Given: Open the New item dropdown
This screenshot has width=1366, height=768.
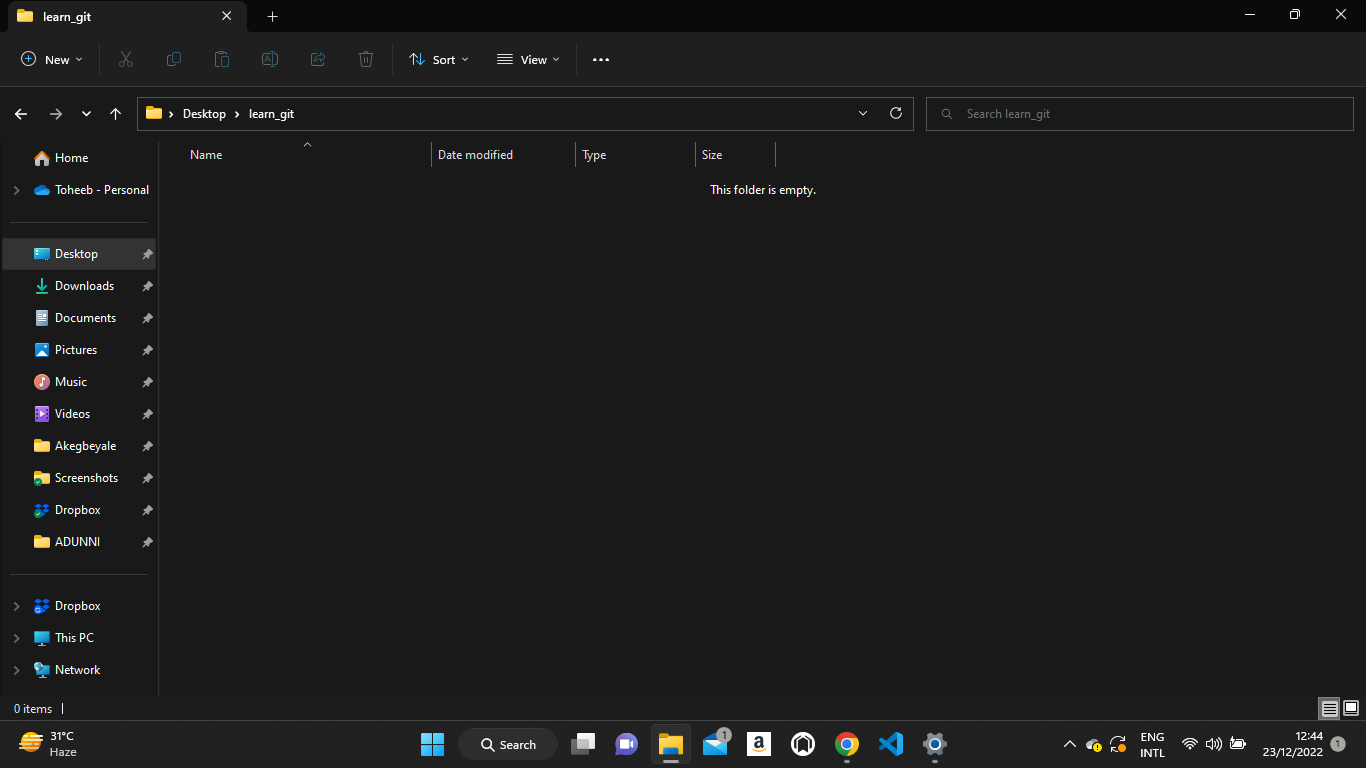Looking at the screenshot, I should (x=52, y=60).
